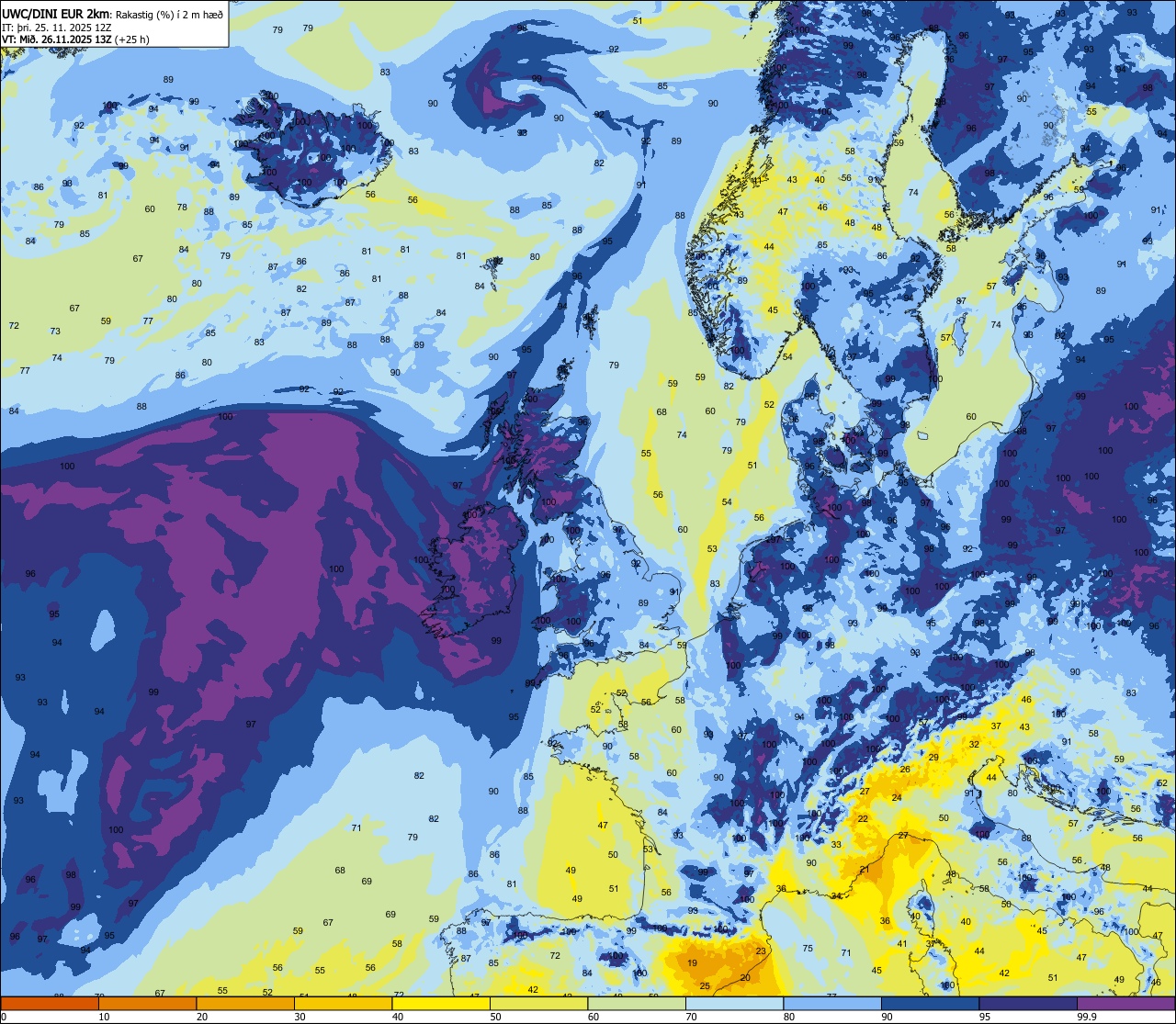Click the 'VT: Mið. 26.11.2025 13Z' line

tap(56, 39)
